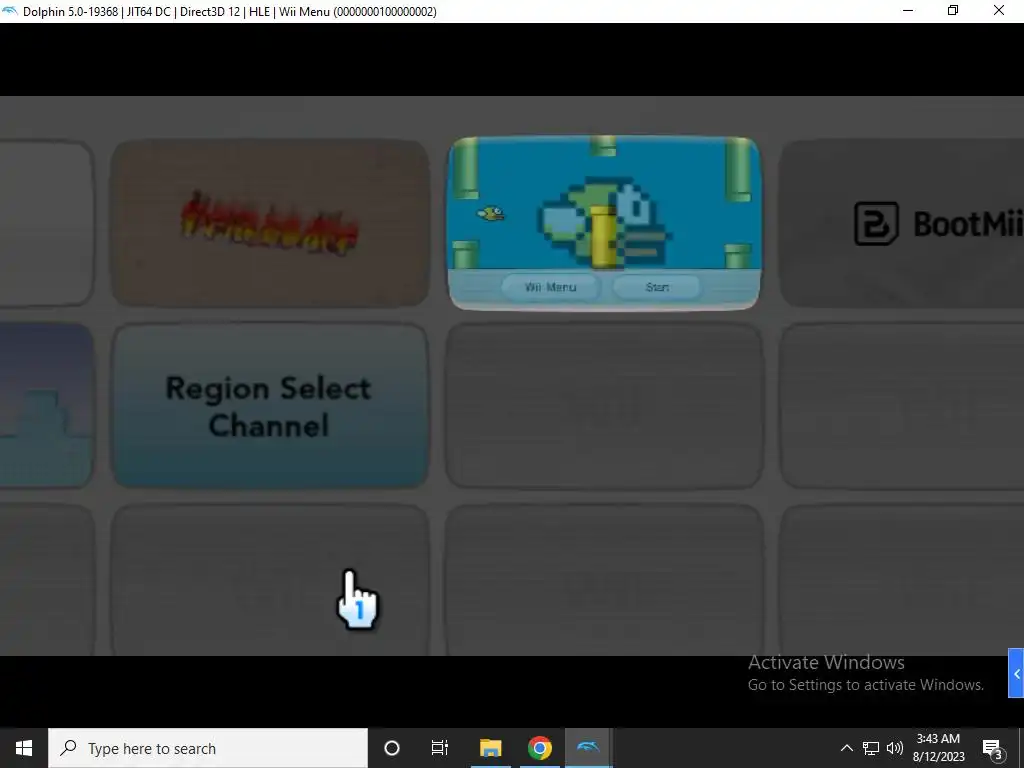Close the Dolphin window
This screenshot has height=768, width=1024.
click(x=999, y=11)
